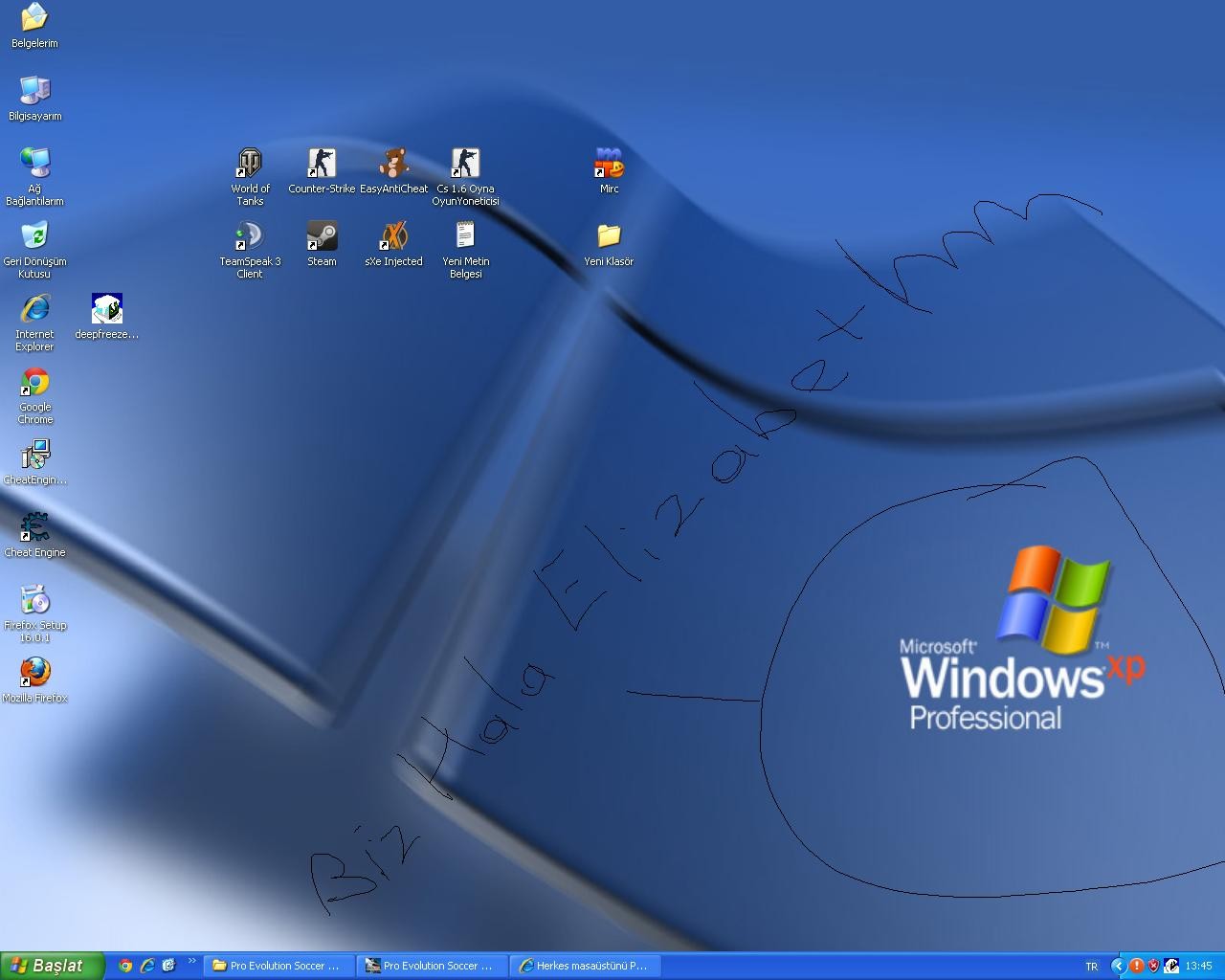Click the orange exclamation tray icon
This screenshot has width=1225, height=980.
(1136, 967)
